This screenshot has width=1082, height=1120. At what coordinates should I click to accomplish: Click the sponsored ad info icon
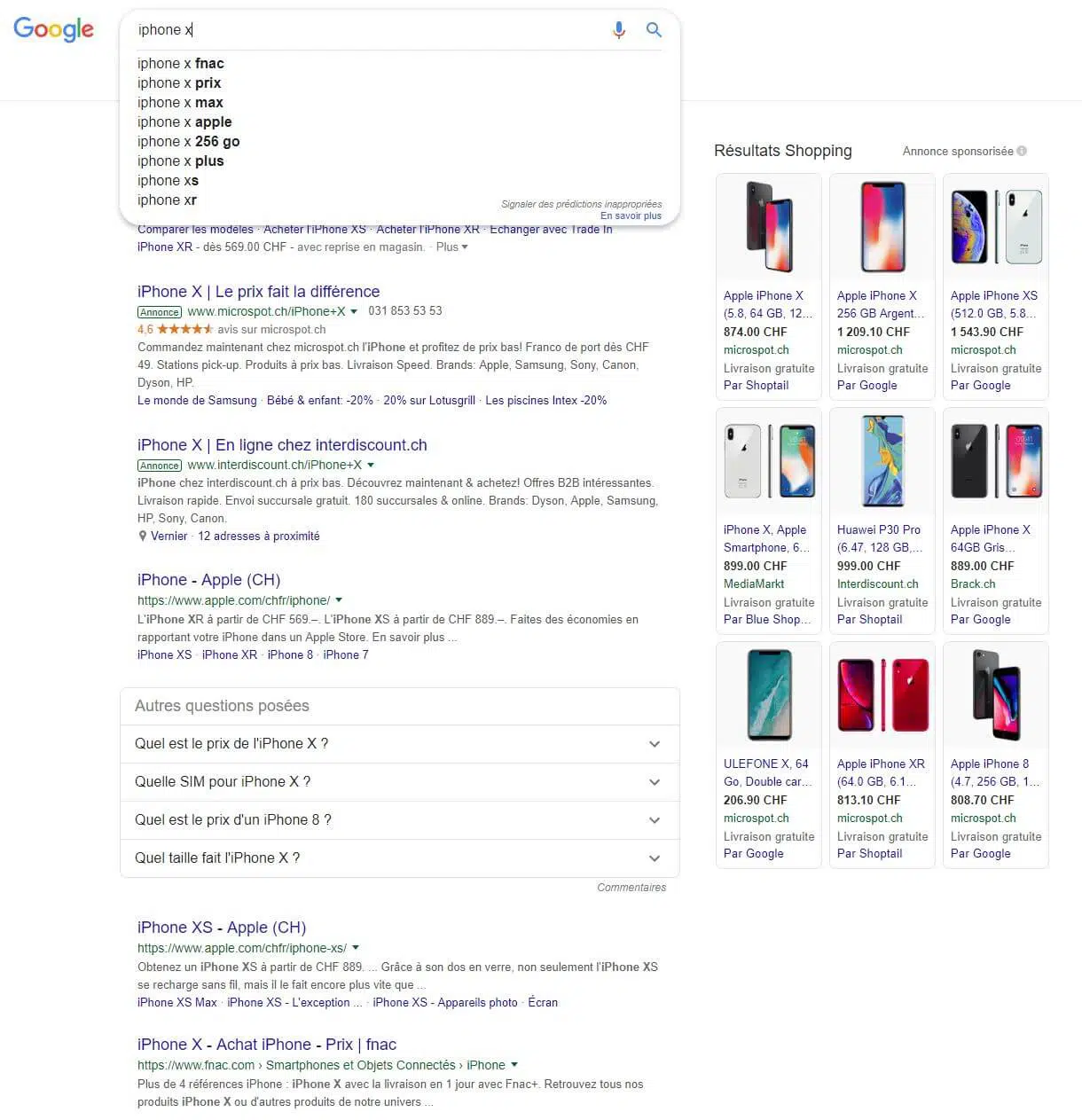1022,151
